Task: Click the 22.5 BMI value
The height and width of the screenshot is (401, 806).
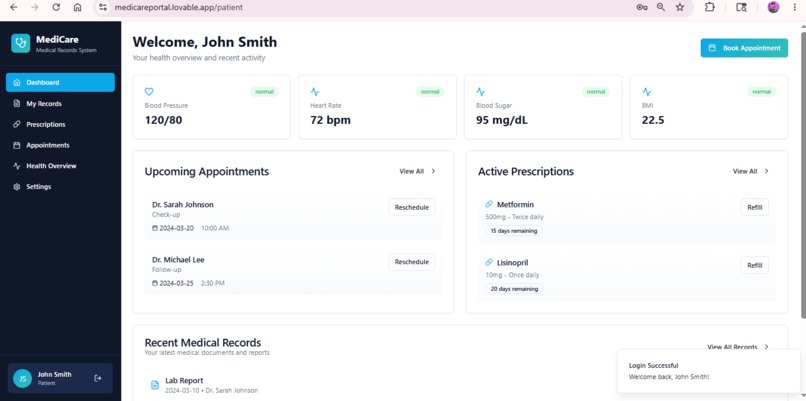Action: [653, 120]
